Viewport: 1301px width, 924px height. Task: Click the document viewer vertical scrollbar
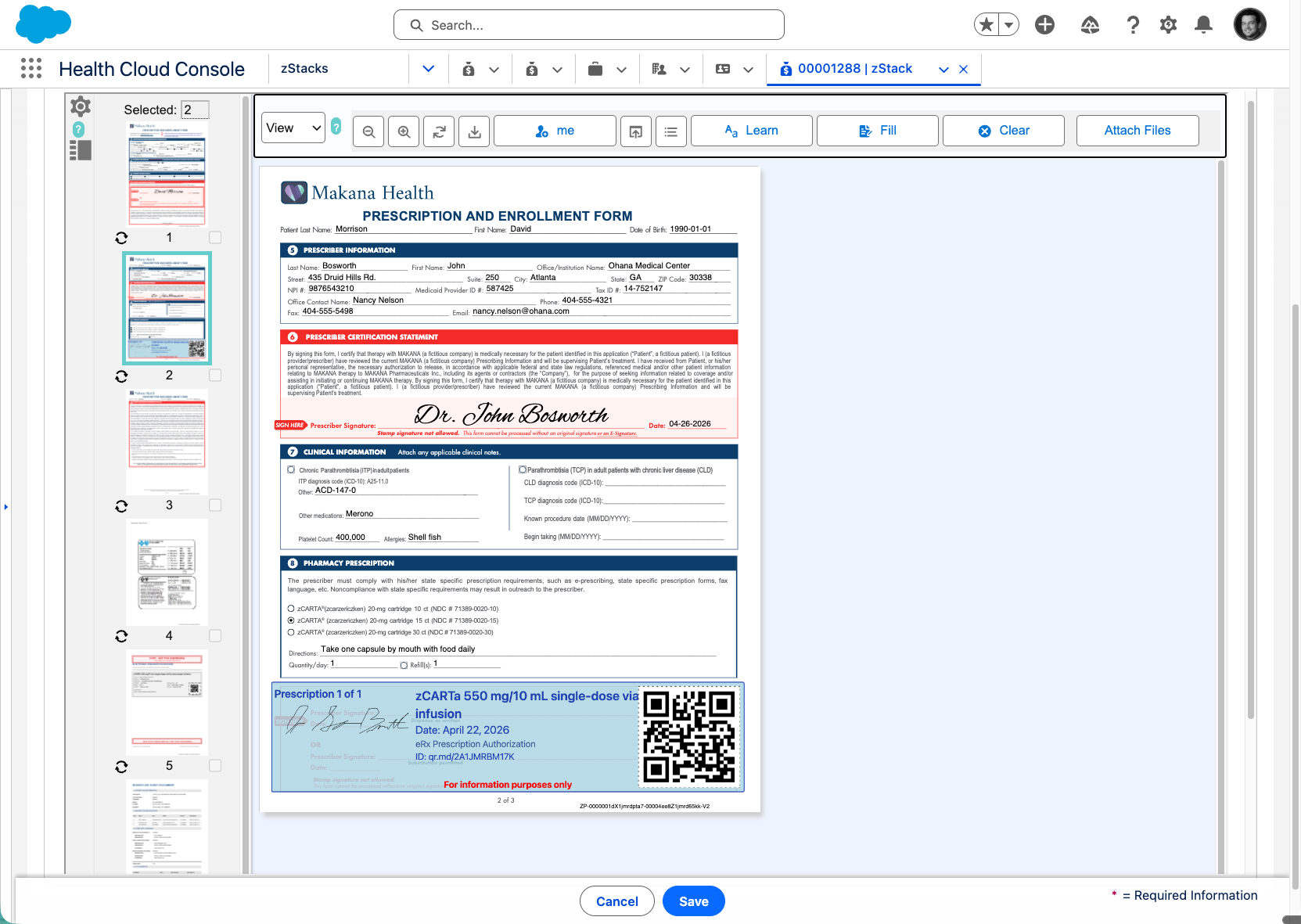tap(1220, 516)
